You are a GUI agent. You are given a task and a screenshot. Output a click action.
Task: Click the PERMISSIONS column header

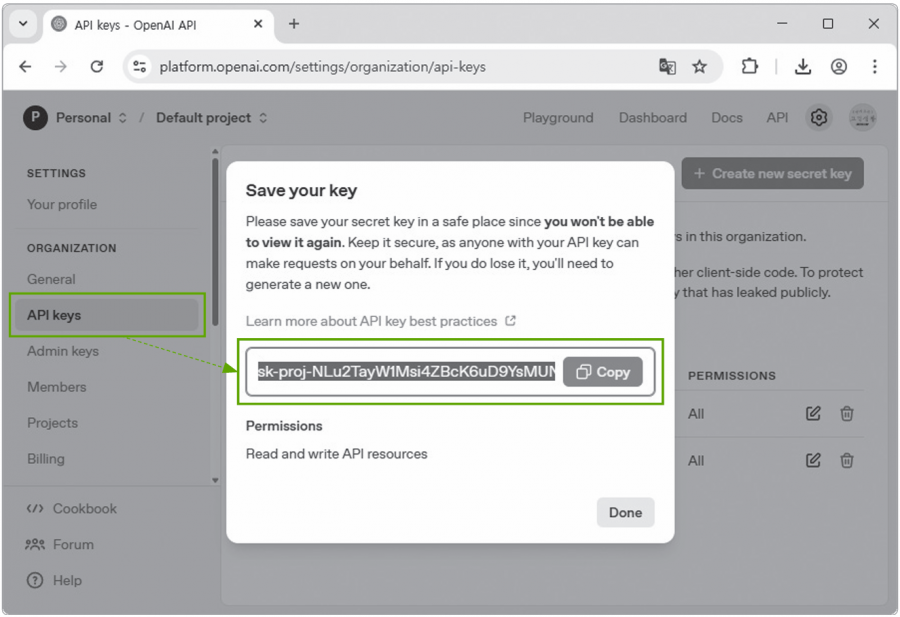pyautogui.click(x=732, y=376)
